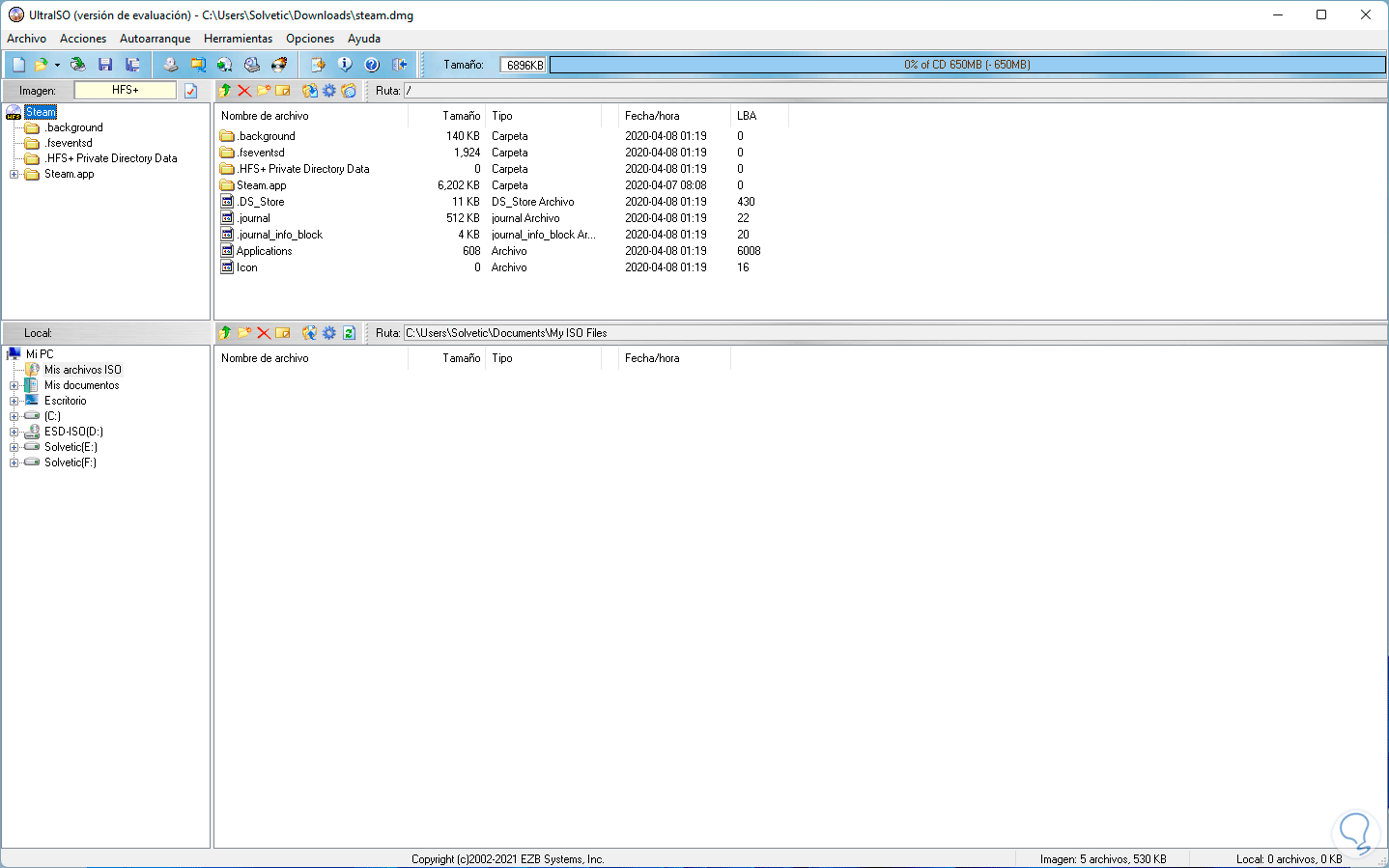The width and height of the screenshot is (1389, 868).
Task: Click the New Folder icon in Local toolbar
Action: (x=244, y=333)
